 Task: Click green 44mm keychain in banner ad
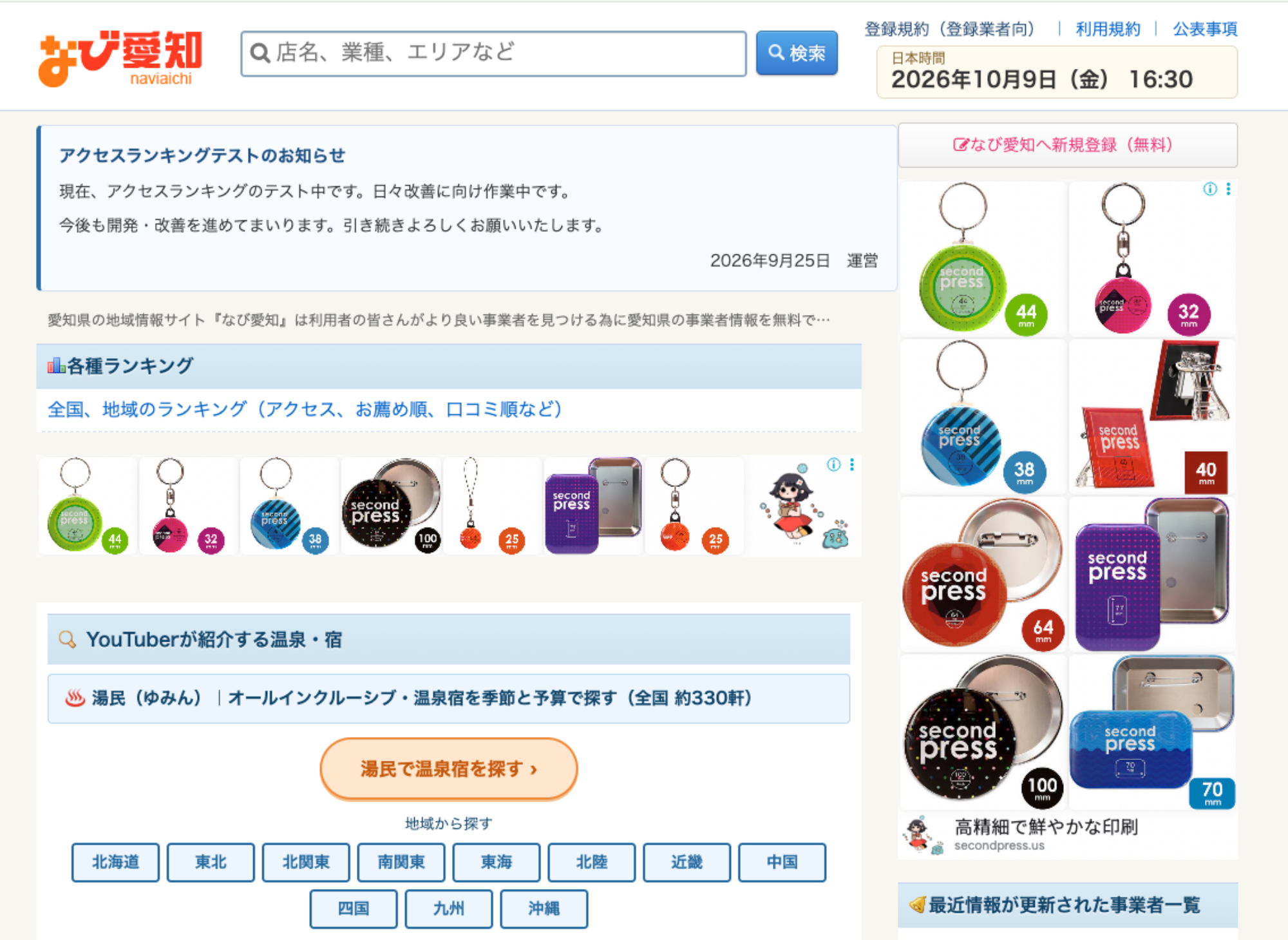[x=88, y=506]
